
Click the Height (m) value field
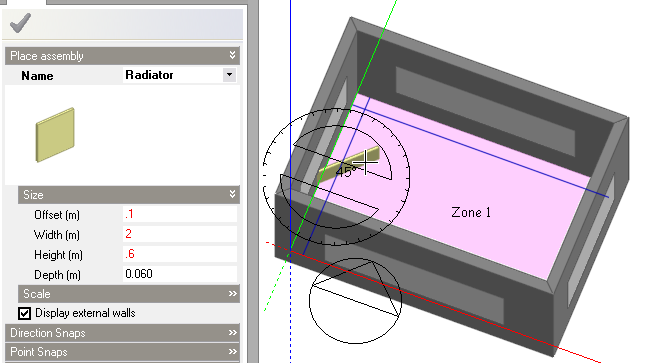(x=180, y=254)
